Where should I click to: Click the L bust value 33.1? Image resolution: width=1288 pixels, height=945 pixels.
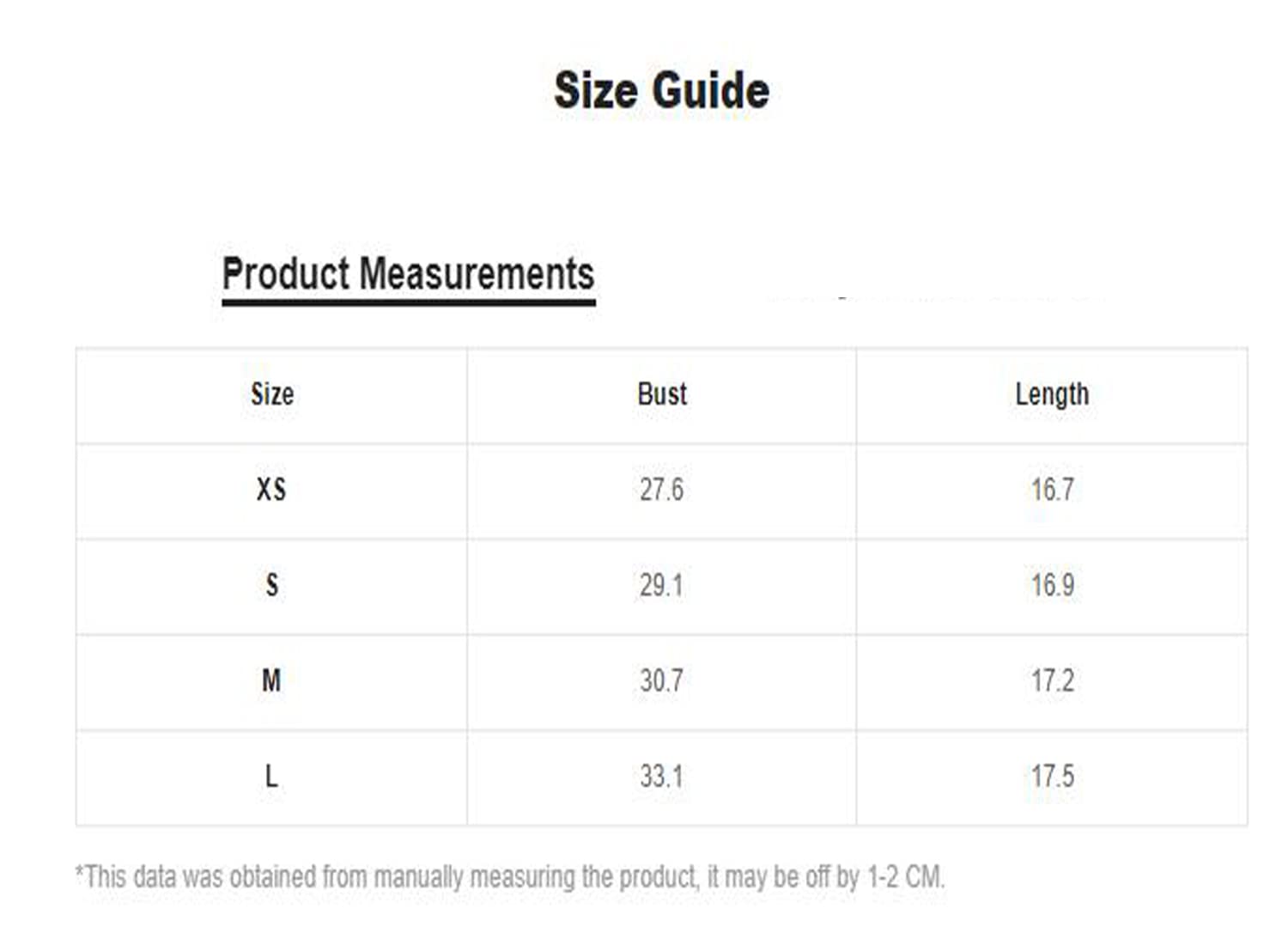[x=661, y=777]
